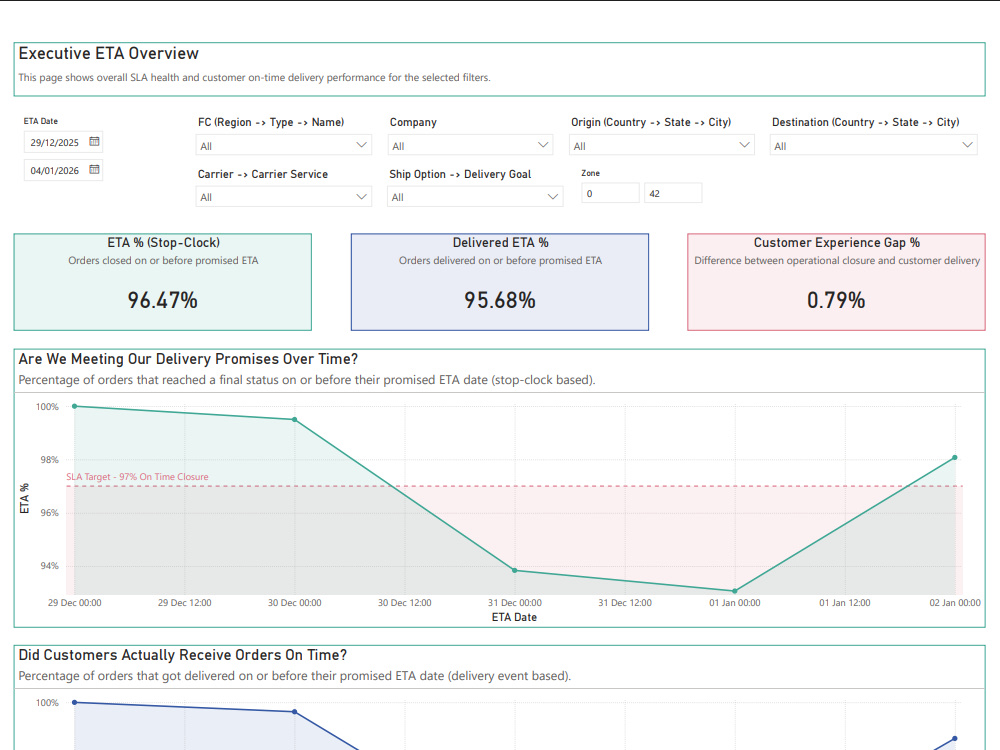Click the 29 Dec data point on ETA chart
This screenshot has width=1000, height=750.
click(75, 406)
